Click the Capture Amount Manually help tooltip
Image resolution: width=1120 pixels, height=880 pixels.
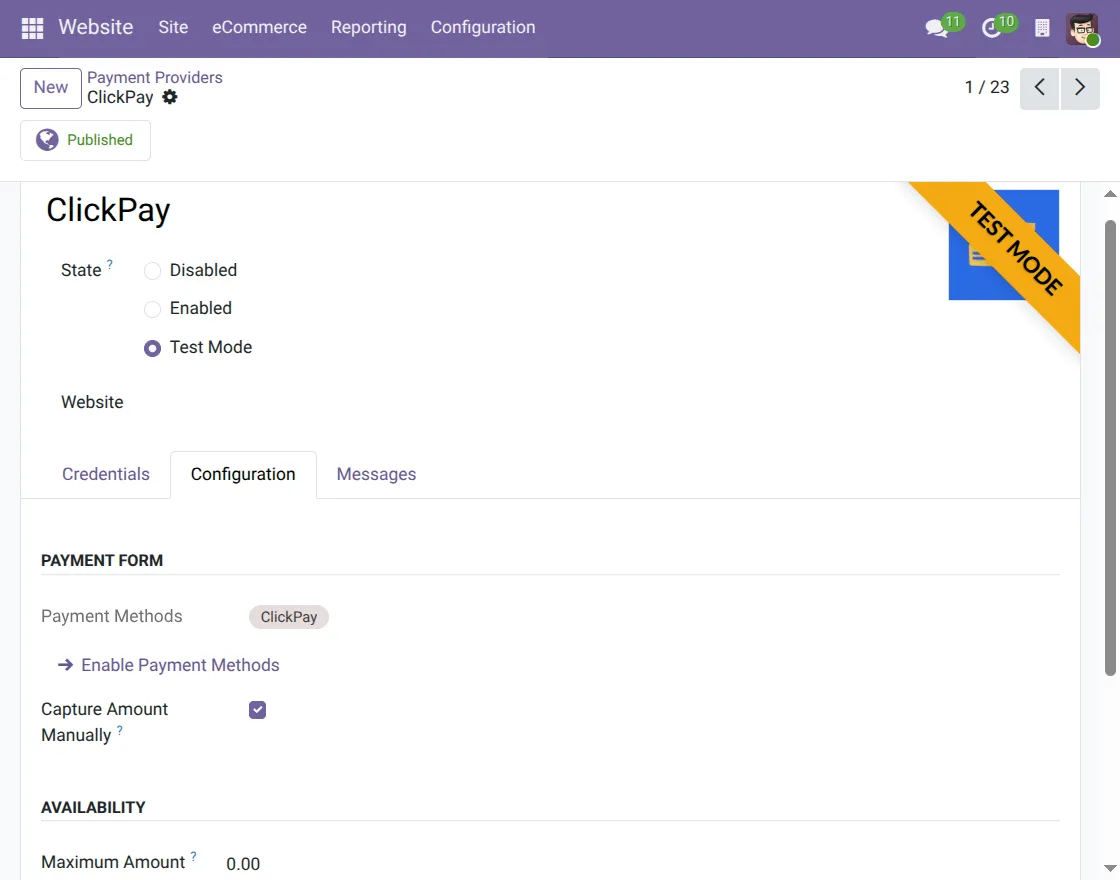[x=120, y=729]
